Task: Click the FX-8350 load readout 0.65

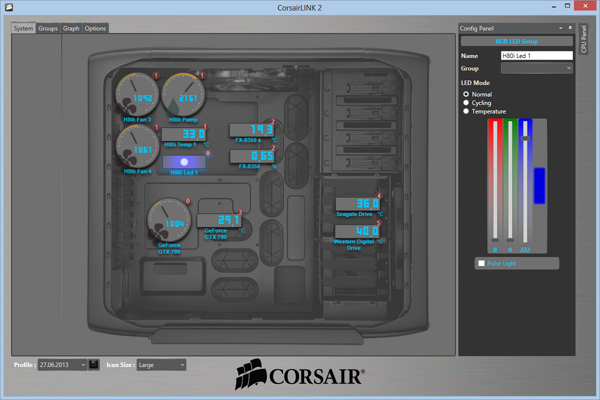Action: point(251,155)
